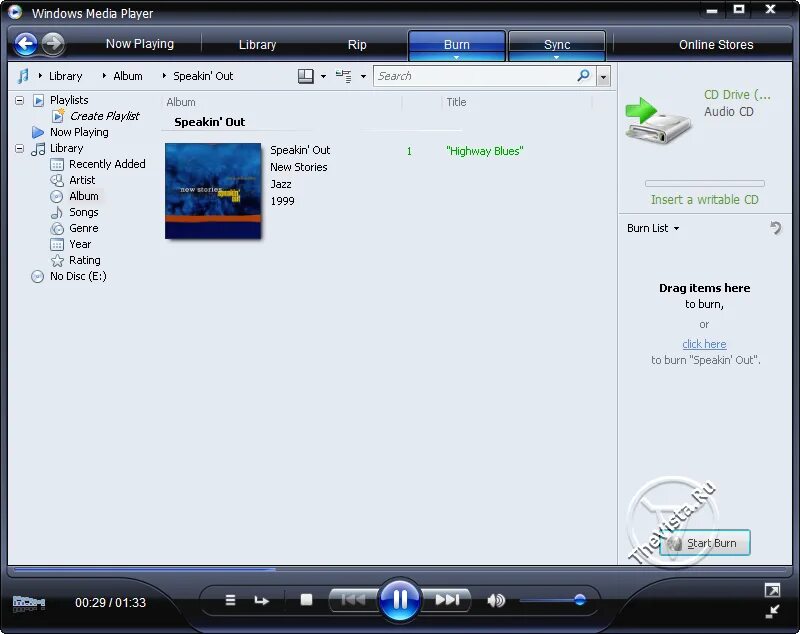Click the CD drive icon in burn pane
The image size is (800, 634).
click(658, 120)
